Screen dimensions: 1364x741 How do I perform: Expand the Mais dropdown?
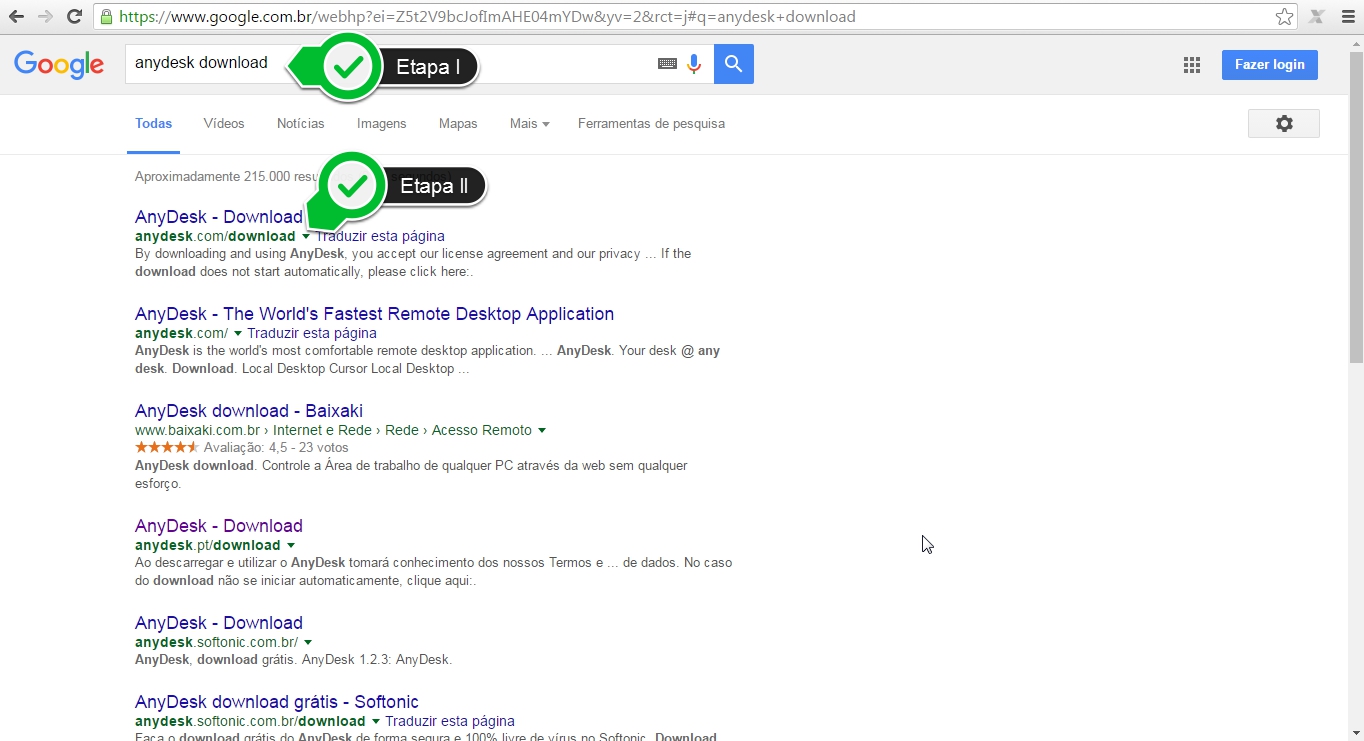click(x=530, y=124)
